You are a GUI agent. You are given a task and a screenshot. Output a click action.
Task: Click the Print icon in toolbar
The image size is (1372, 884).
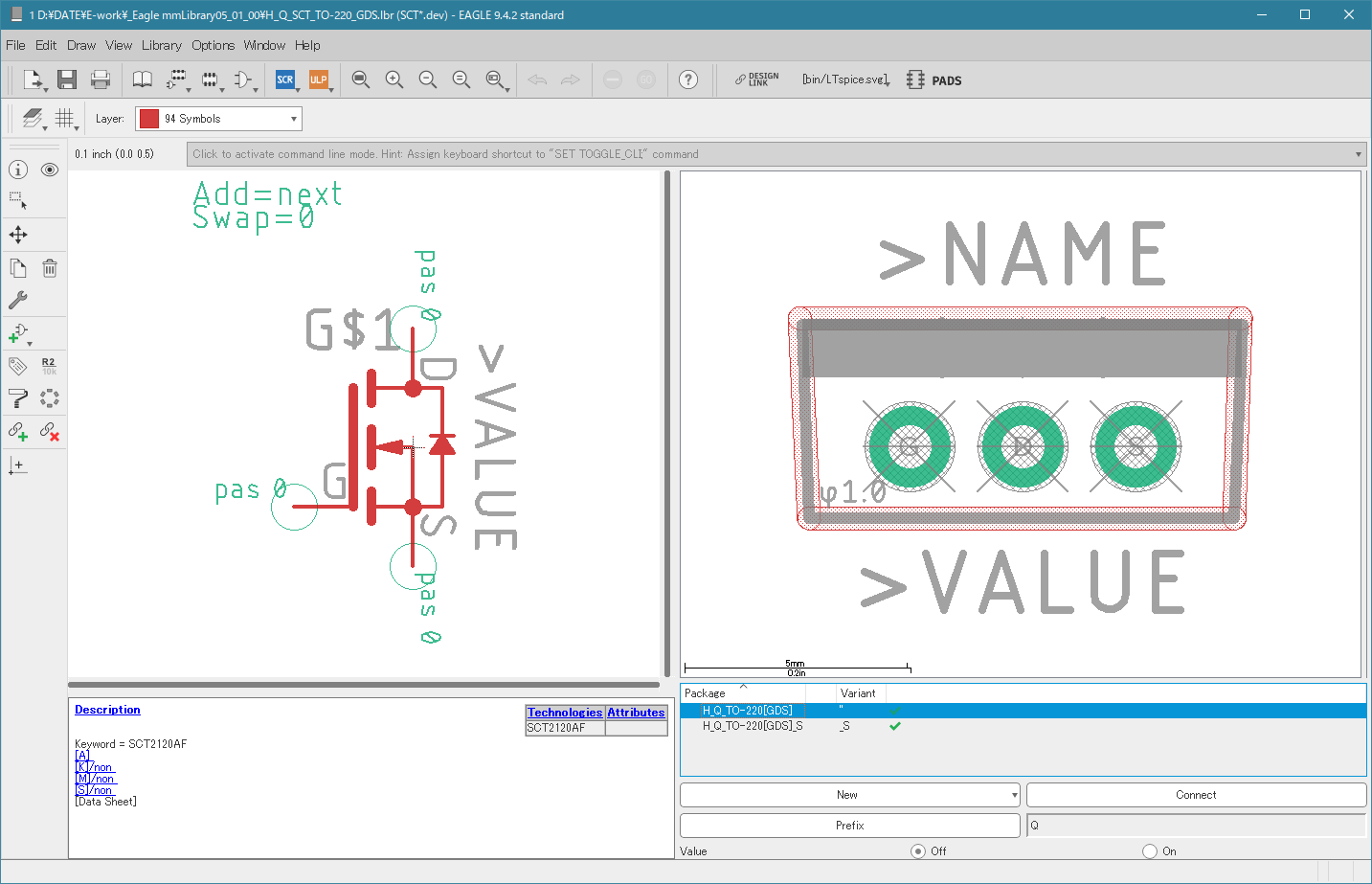click(100, 79)
